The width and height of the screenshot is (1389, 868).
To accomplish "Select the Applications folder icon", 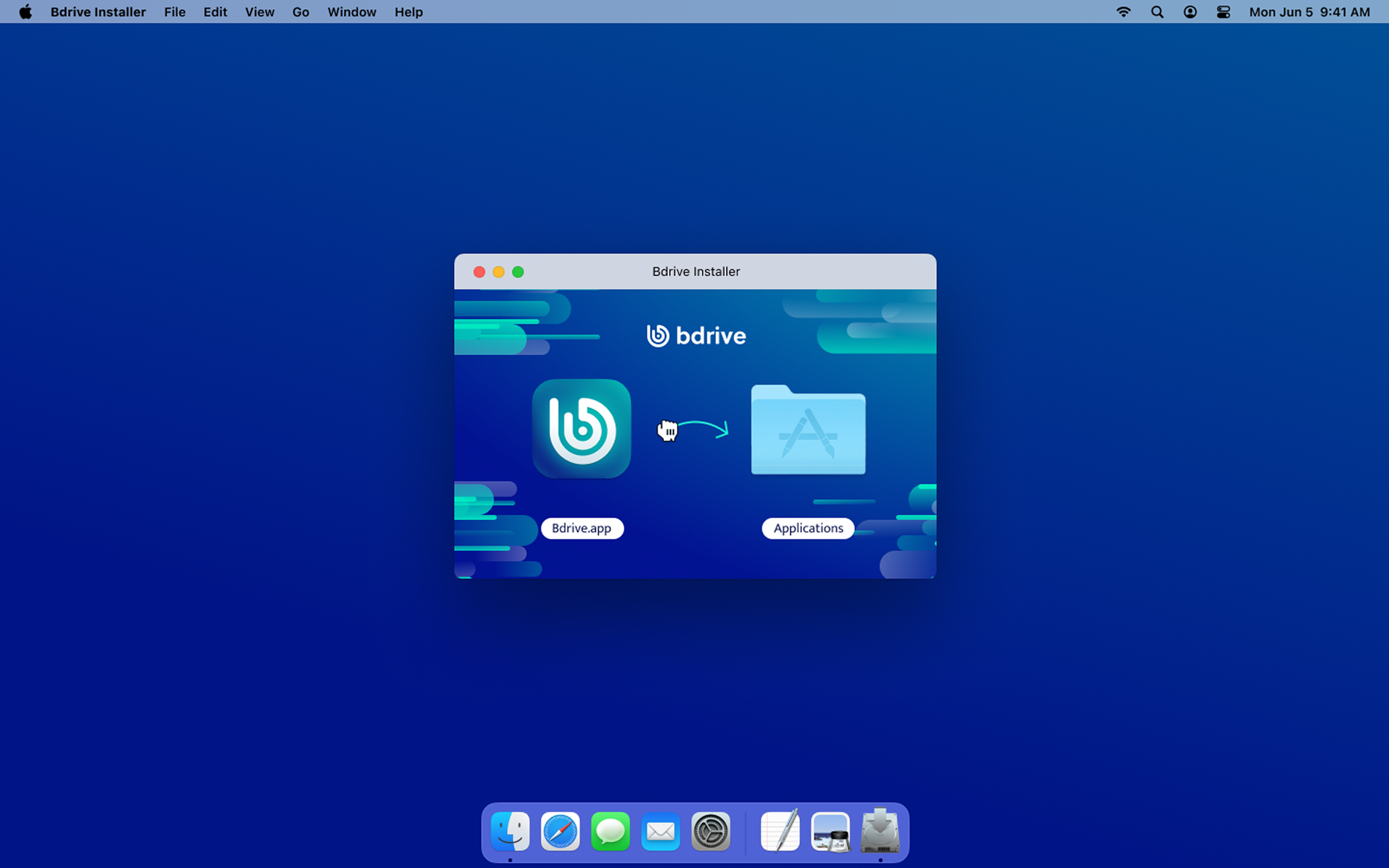I will pos(808,429).
